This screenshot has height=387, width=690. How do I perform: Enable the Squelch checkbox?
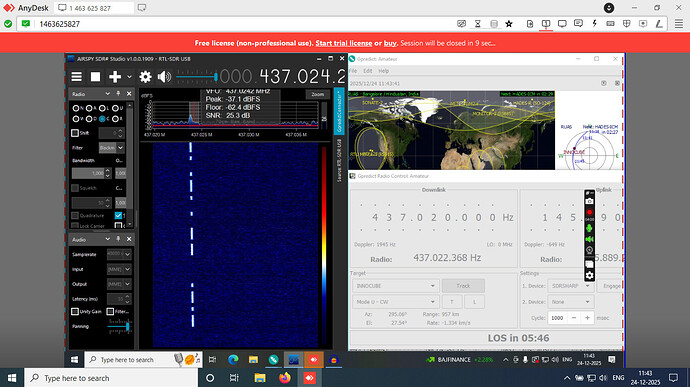(x=75, y=188)
